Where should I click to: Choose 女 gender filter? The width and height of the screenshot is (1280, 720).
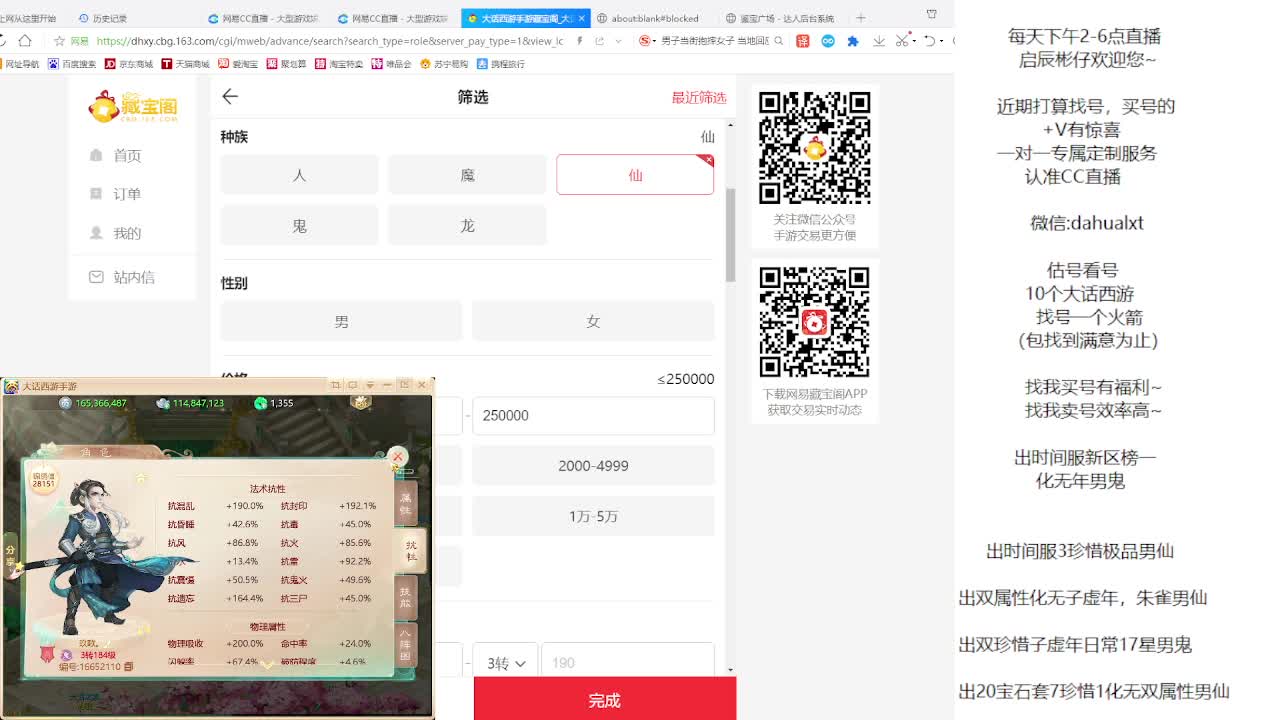click(593, 322)
